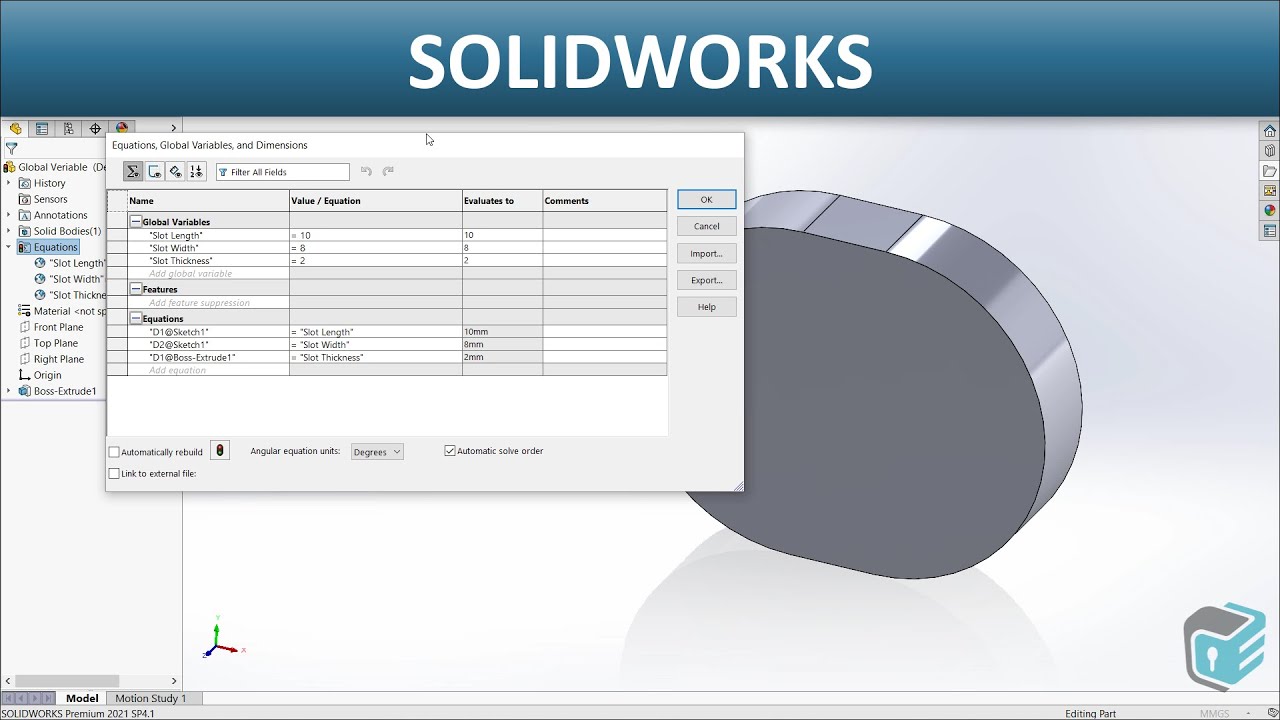Screen dimensions: 1280x720
Task: Switch to the Model tab
Action: click(82, 698)
